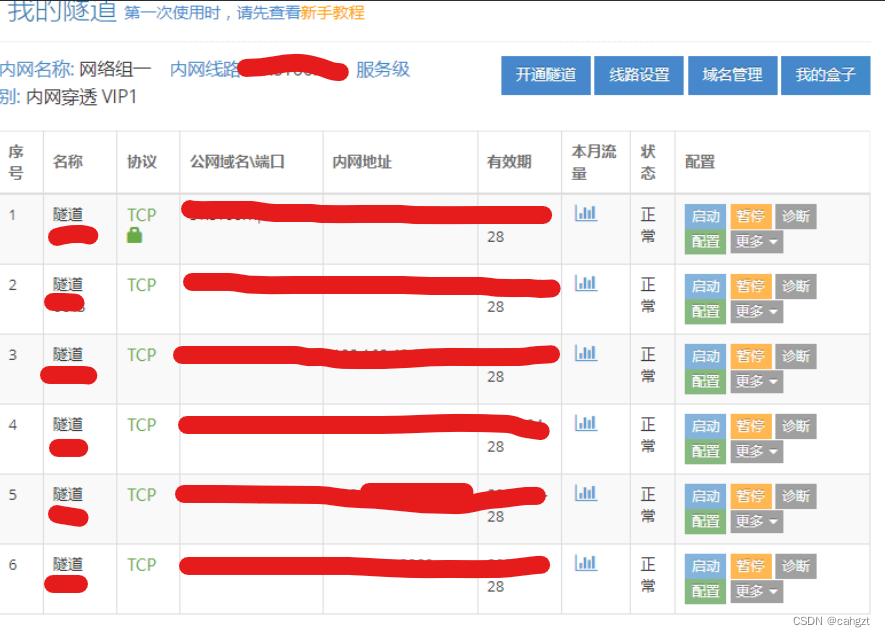885x637 pixels.
Task: Click the green lock icon in row 1
Action: pos(134,235)
